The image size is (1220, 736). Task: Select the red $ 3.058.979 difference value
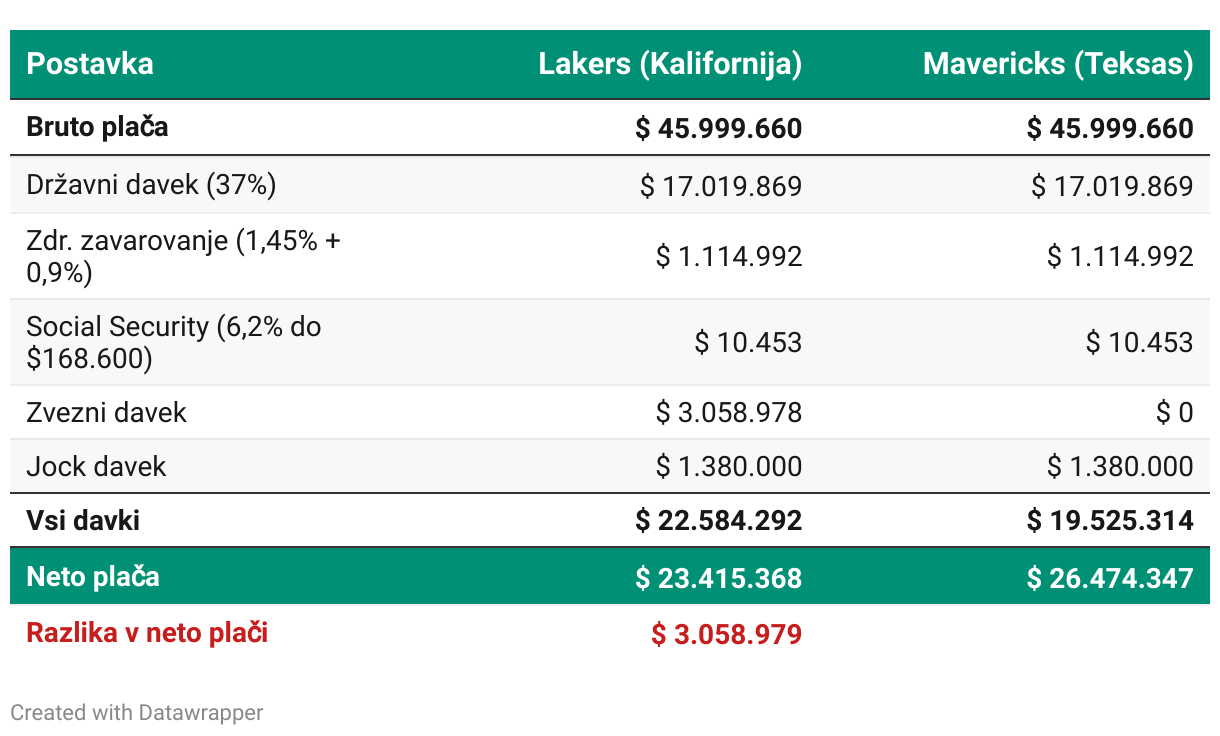tap(727, 634)
